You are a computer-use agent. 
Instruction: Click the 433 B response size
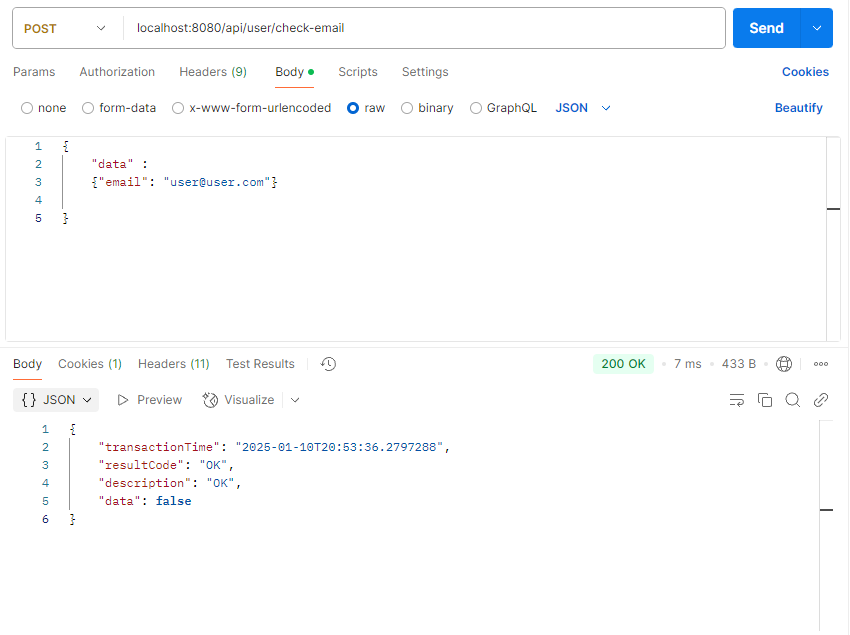click(738, 364)
